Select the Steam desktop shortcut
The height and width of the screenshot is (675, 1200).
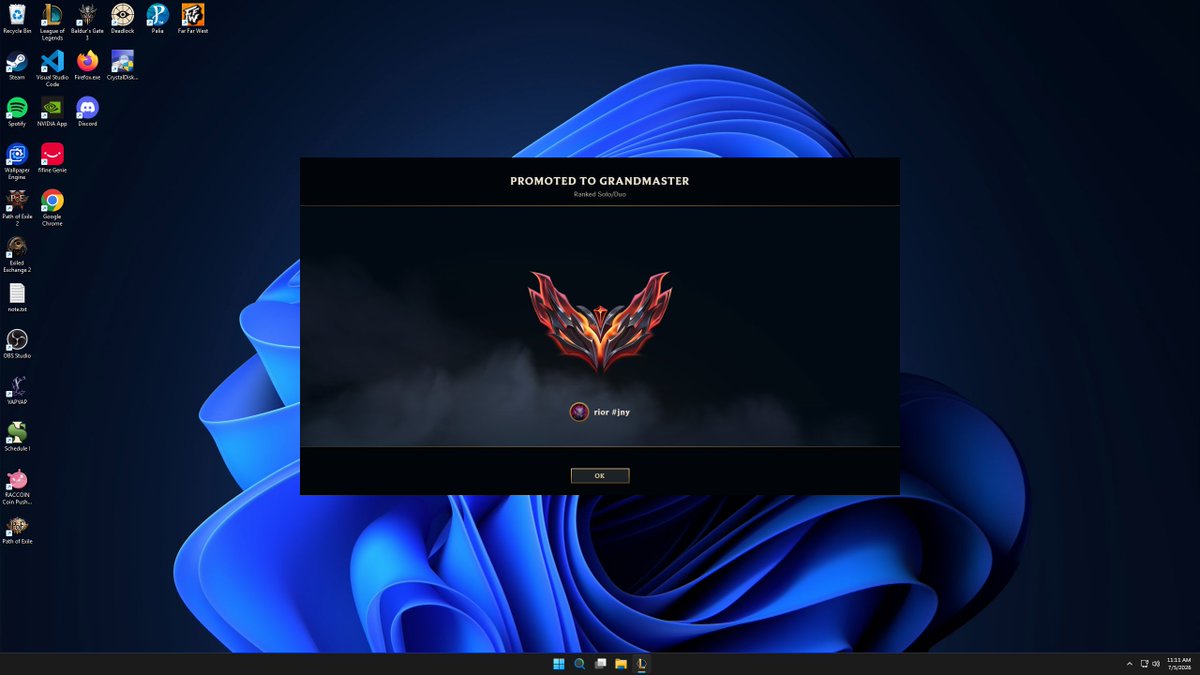(17, 65)
